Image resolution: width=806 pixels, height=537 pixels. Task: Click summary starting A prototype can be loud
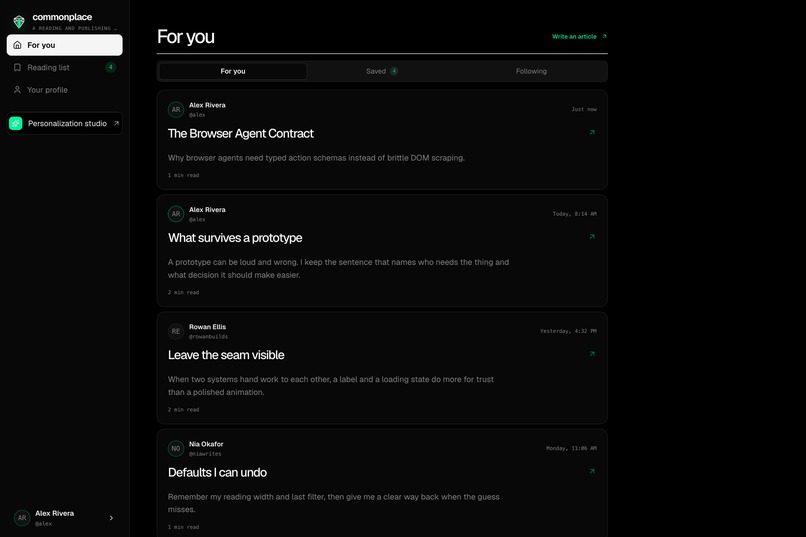(x=338, y=268)
